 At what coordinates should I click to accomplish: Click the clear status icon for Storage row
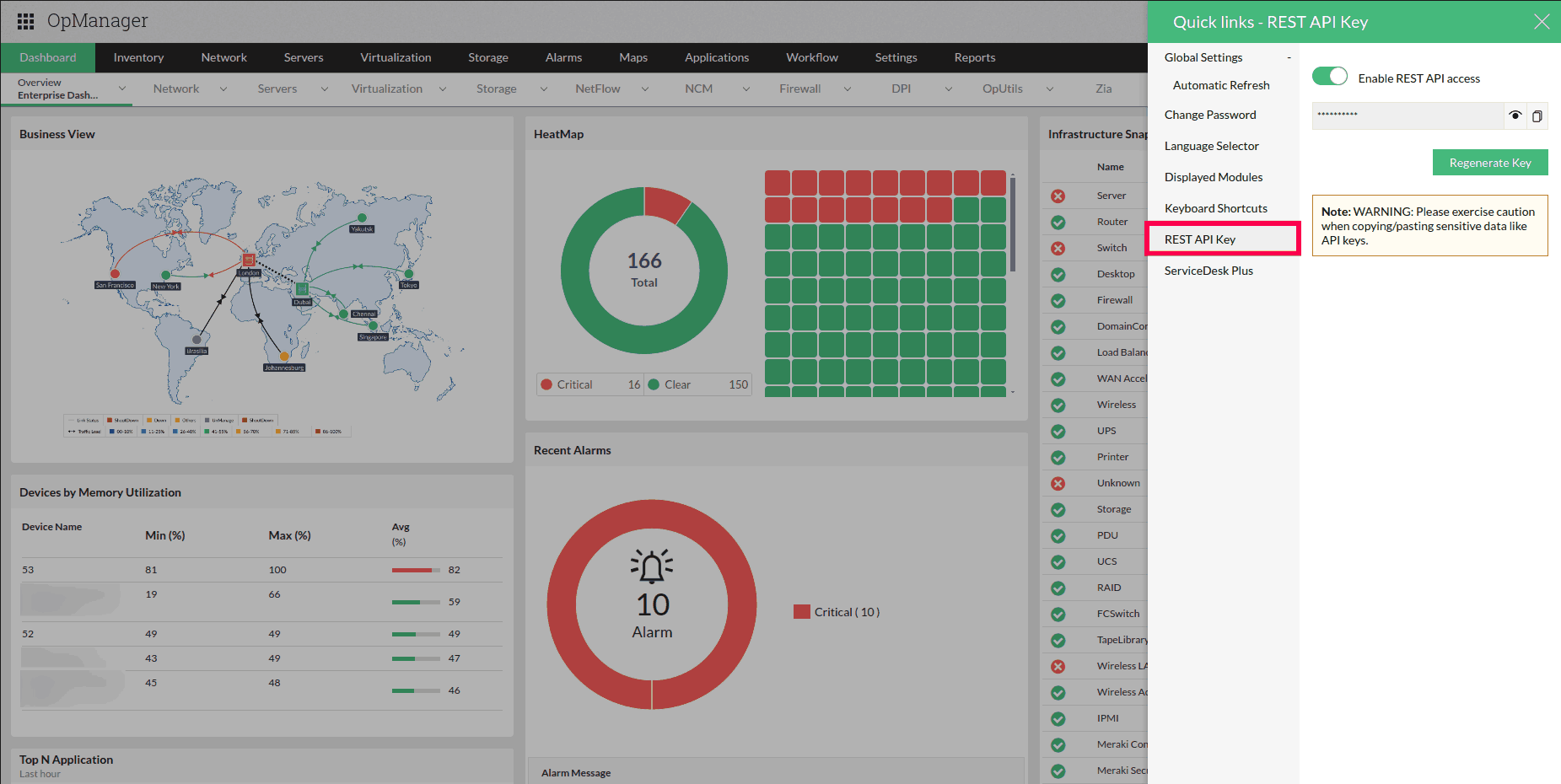(1058, 510)
